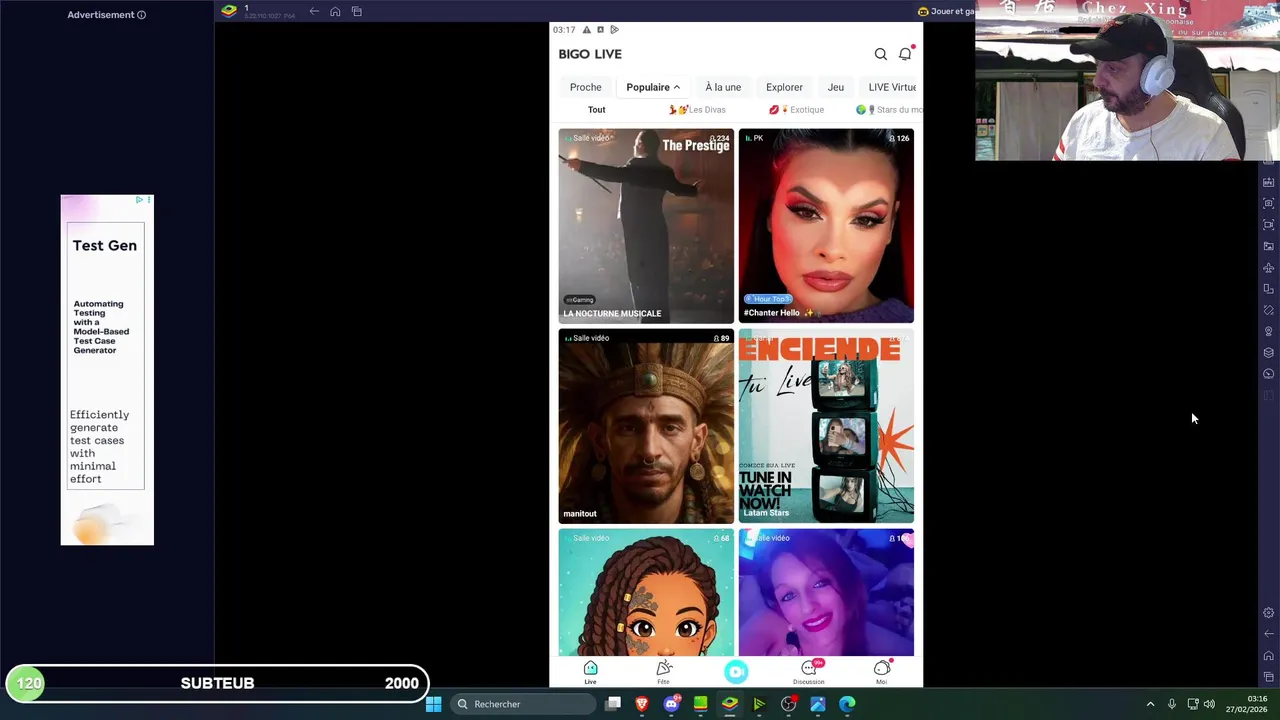
Task: Click the sidebar airplane mode icon
Action: (1268, 268)
